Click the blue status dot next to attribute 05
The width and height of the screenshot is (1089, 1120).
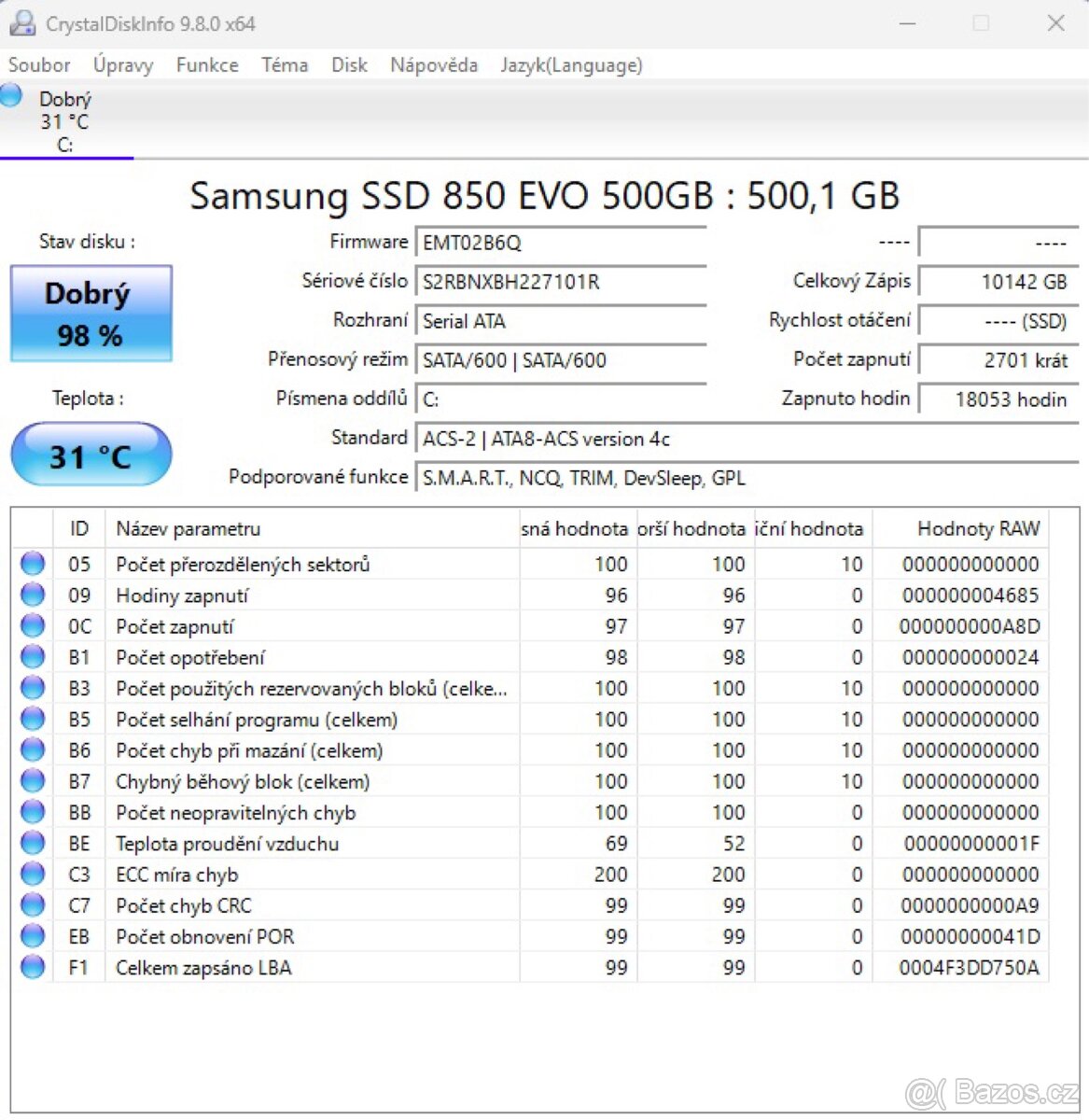tap(32, 562)
